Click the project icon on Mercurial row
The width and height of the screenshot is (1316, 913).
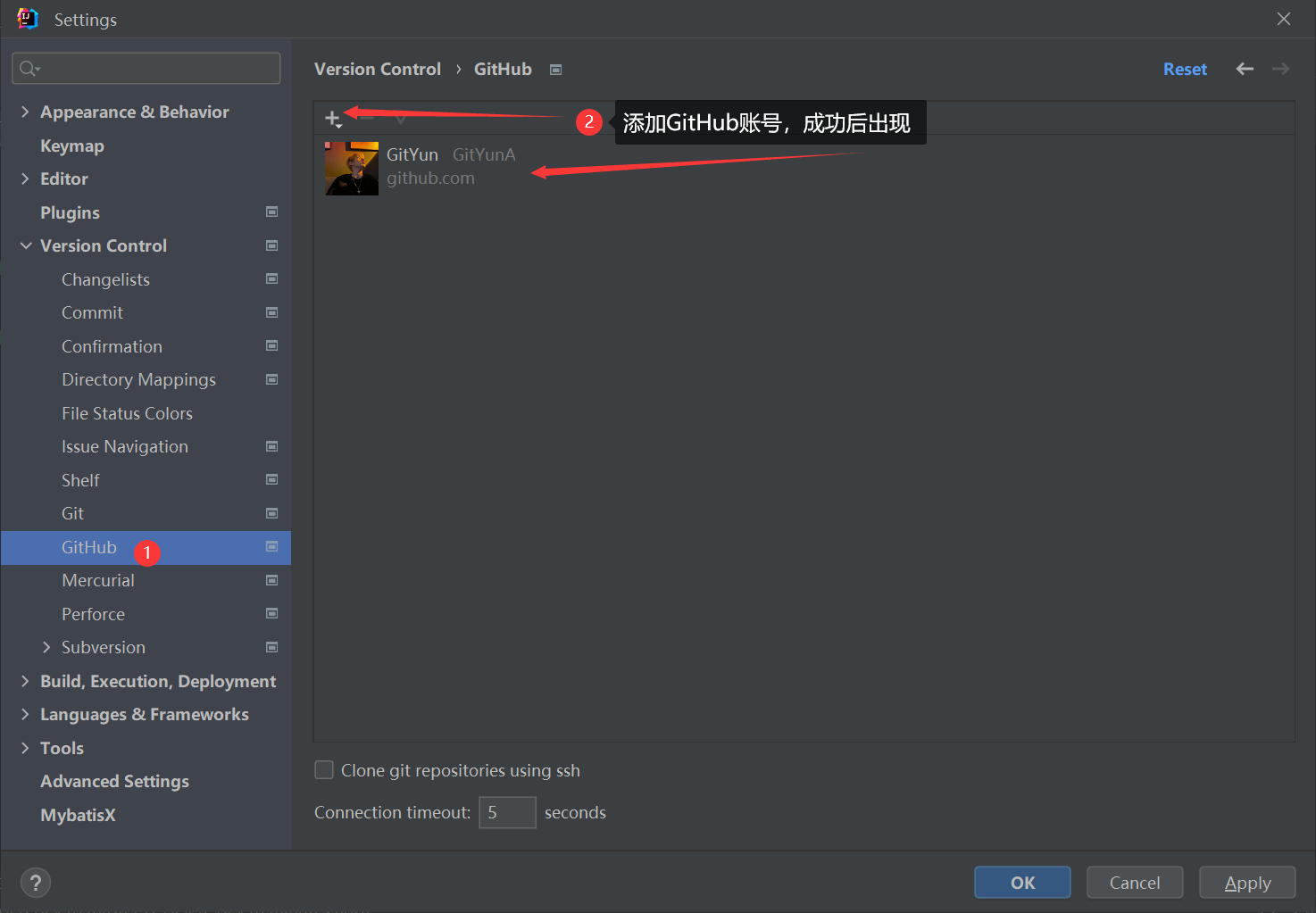272,580
